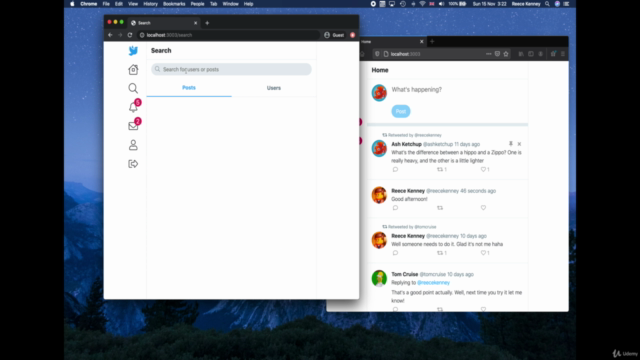This screenshot has height=360, width=640.
Task: Open Spotlight search in menu bar
Action: [547, 4]
